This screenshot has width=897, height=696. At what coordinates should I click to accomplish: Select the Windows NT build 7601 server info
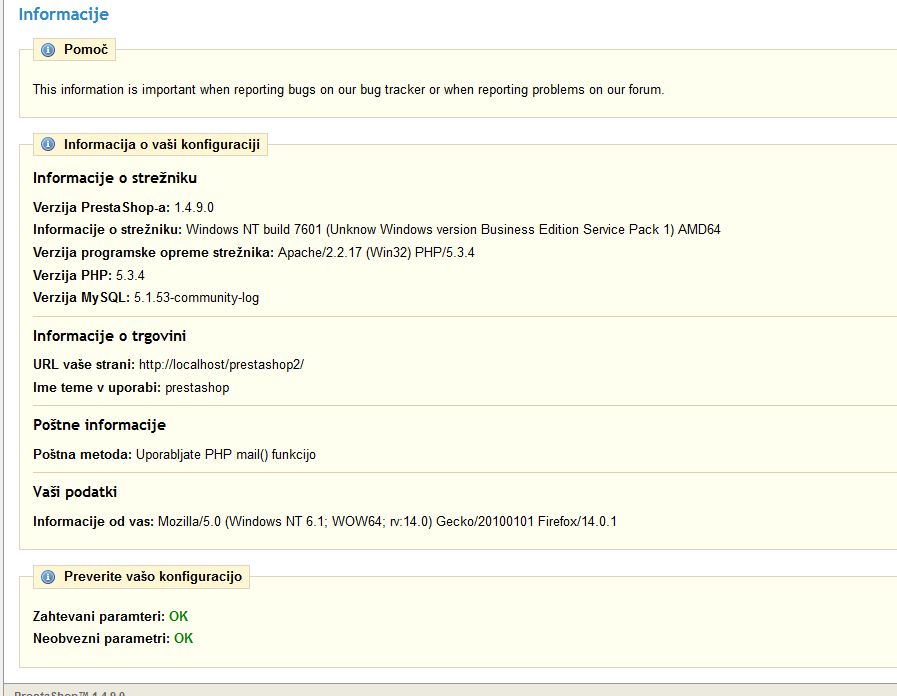(x=453, y=230)
